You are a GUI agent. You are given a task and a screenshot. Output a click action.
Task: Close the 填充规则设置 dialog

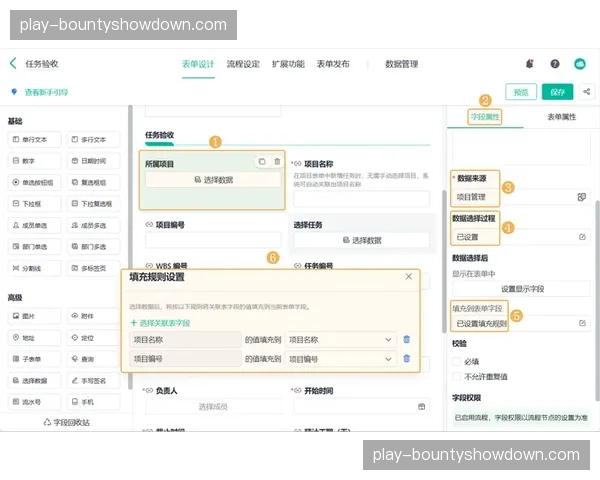tap(408, 276)
